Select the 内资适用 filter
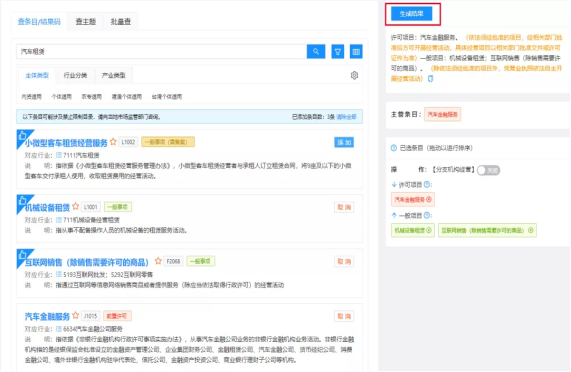571x372 pixels. pos(32,97)
